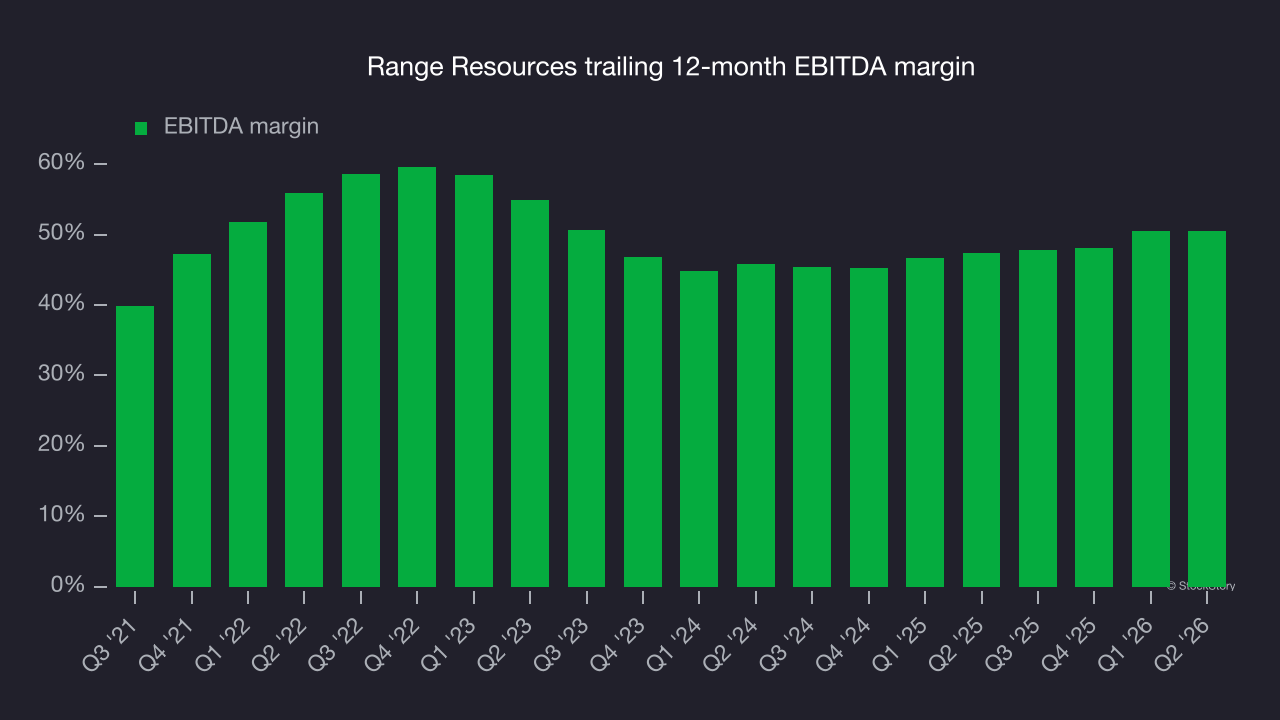Select the green bar for Q3 '25

coord(1038,418)
